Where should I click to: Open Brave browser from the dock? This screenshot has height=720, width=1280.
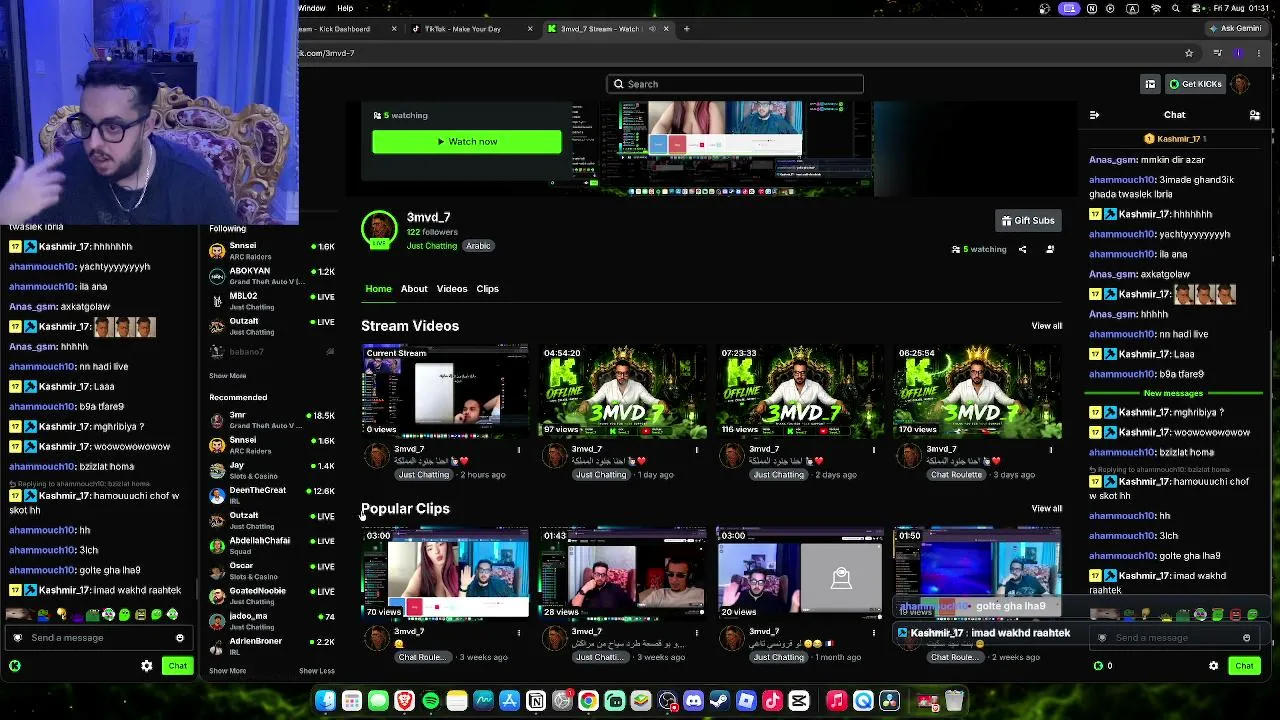pyautogui.click(x=405, y=701)
